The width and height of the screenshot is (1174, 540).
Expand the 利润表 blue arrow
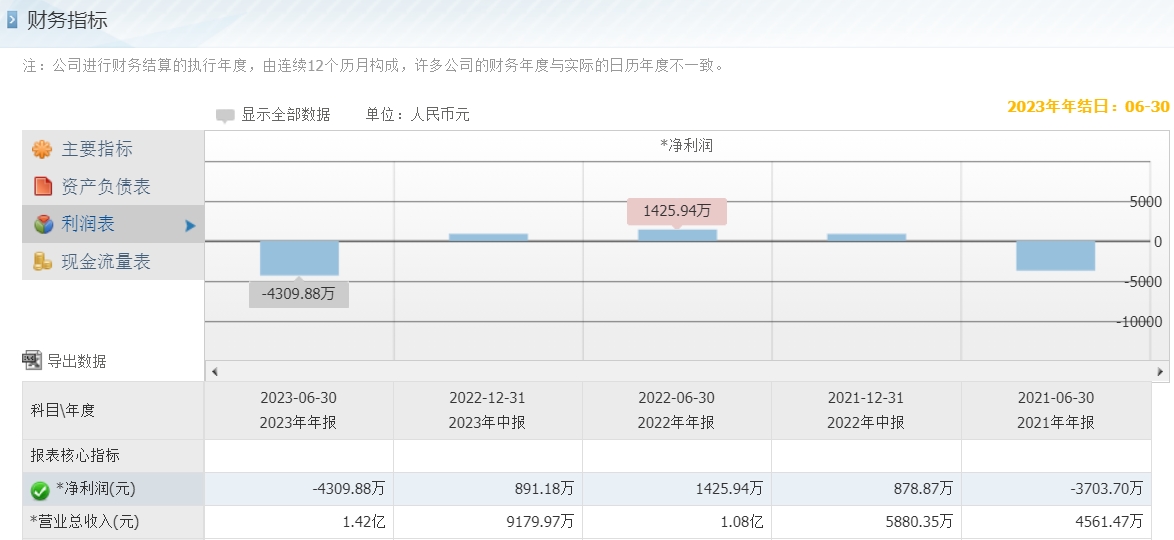click(190, 225)
